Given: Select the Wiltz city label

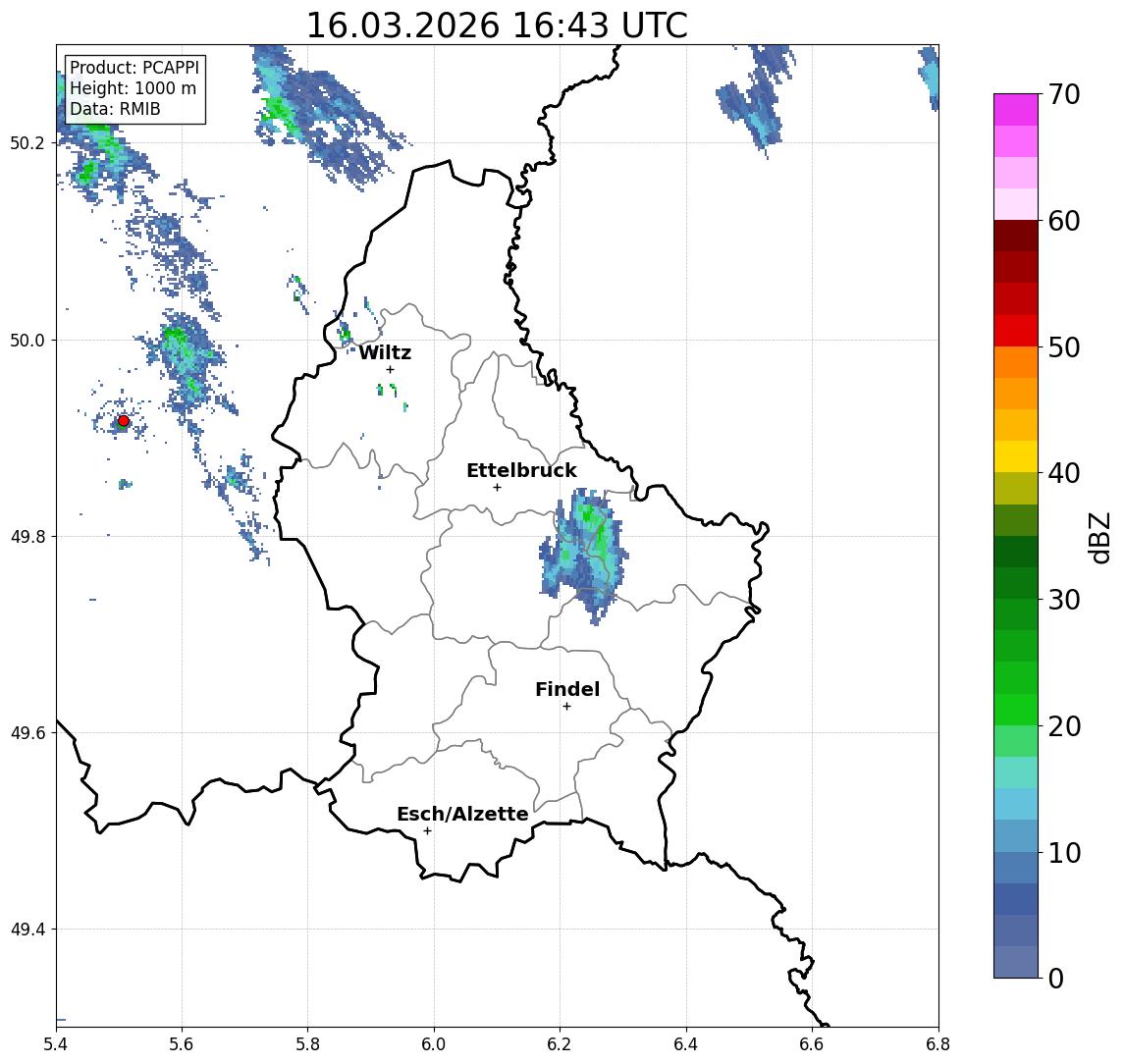Looking at the screenshot, I should [385, 352].
